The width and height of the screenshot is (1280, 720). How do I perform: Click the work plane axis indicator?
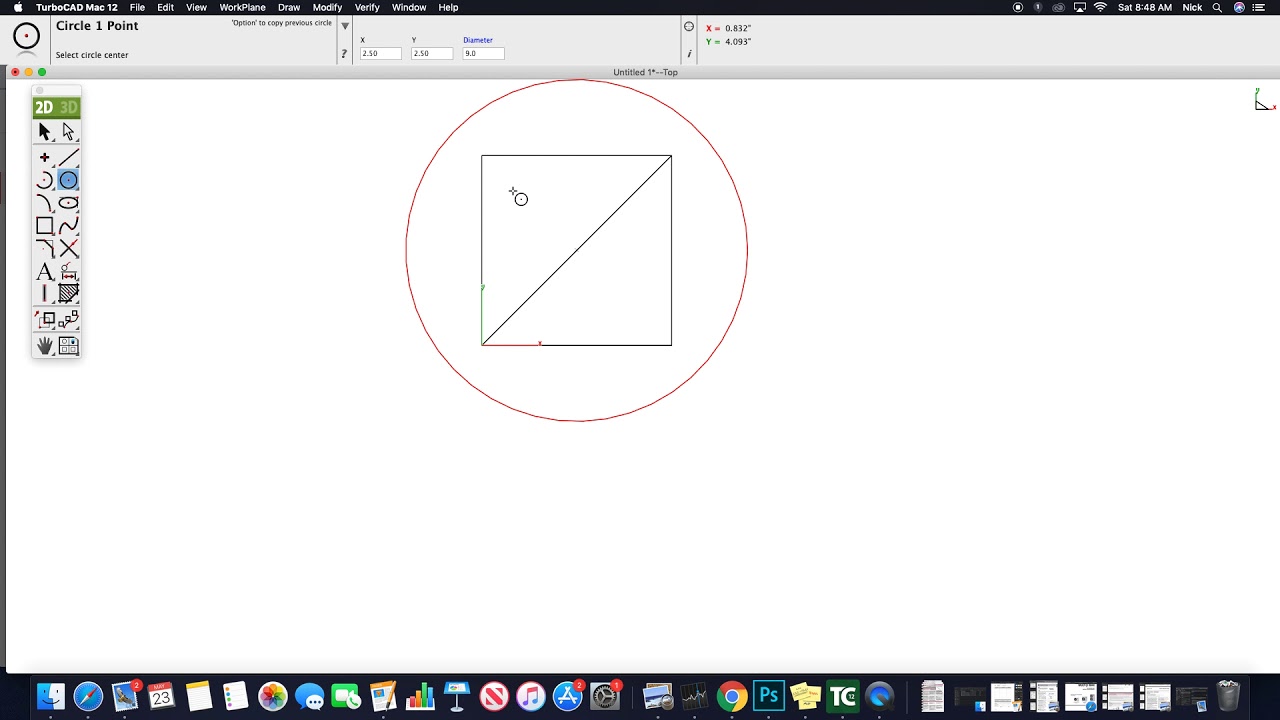pyautogui.click(x=1264, y=100)
